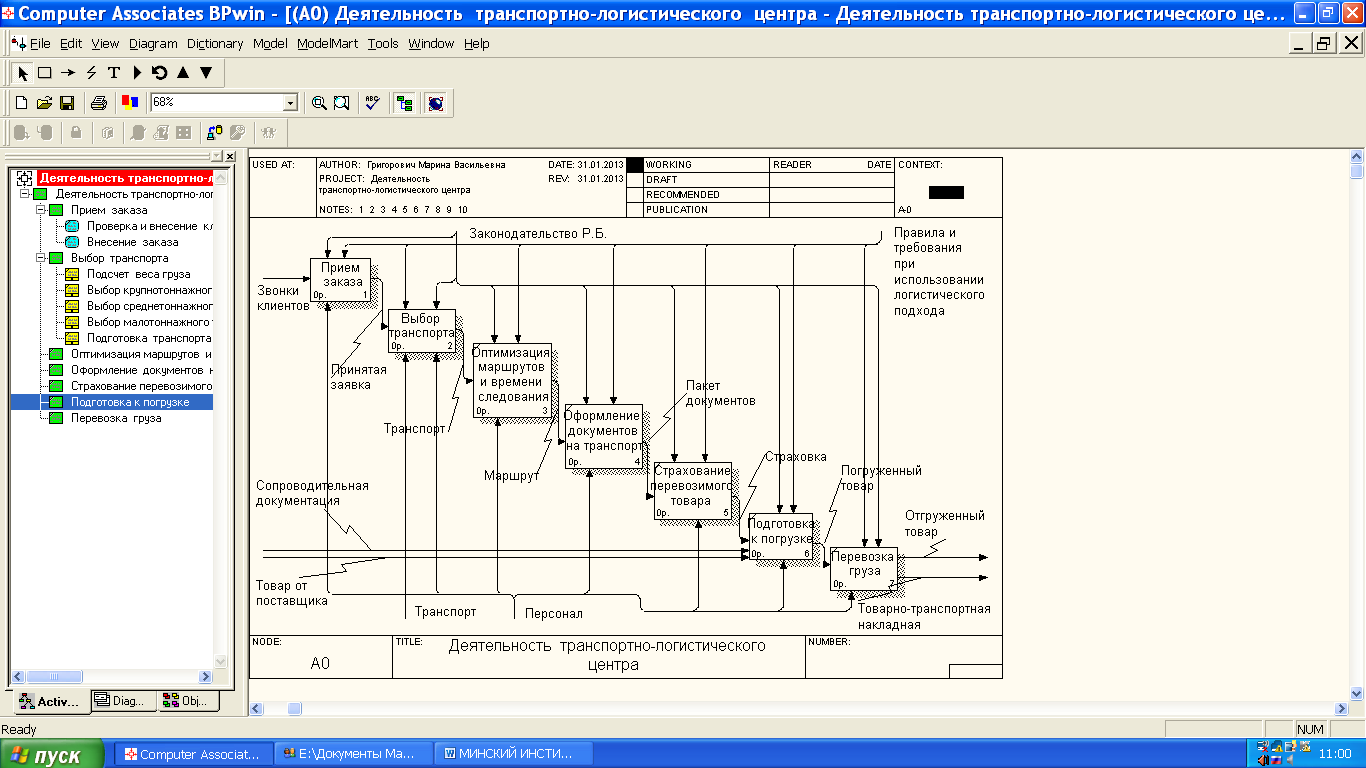This screenshot has height=768, width=1366.
Task: Select Выбор среднетоннажного tree item
Action: 150,306
